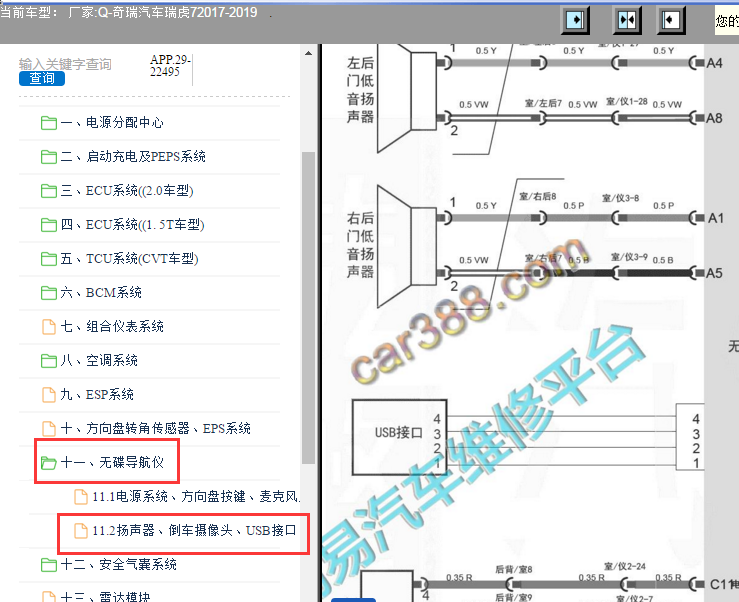Open 十、方向盘转角传感器、EPS系统 diagram

click(x=156, y=428)
